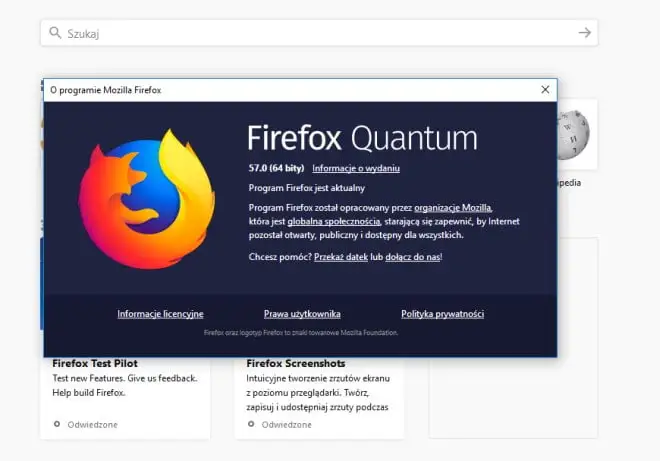Open Prawa użytkownika link

coord(302,314)
